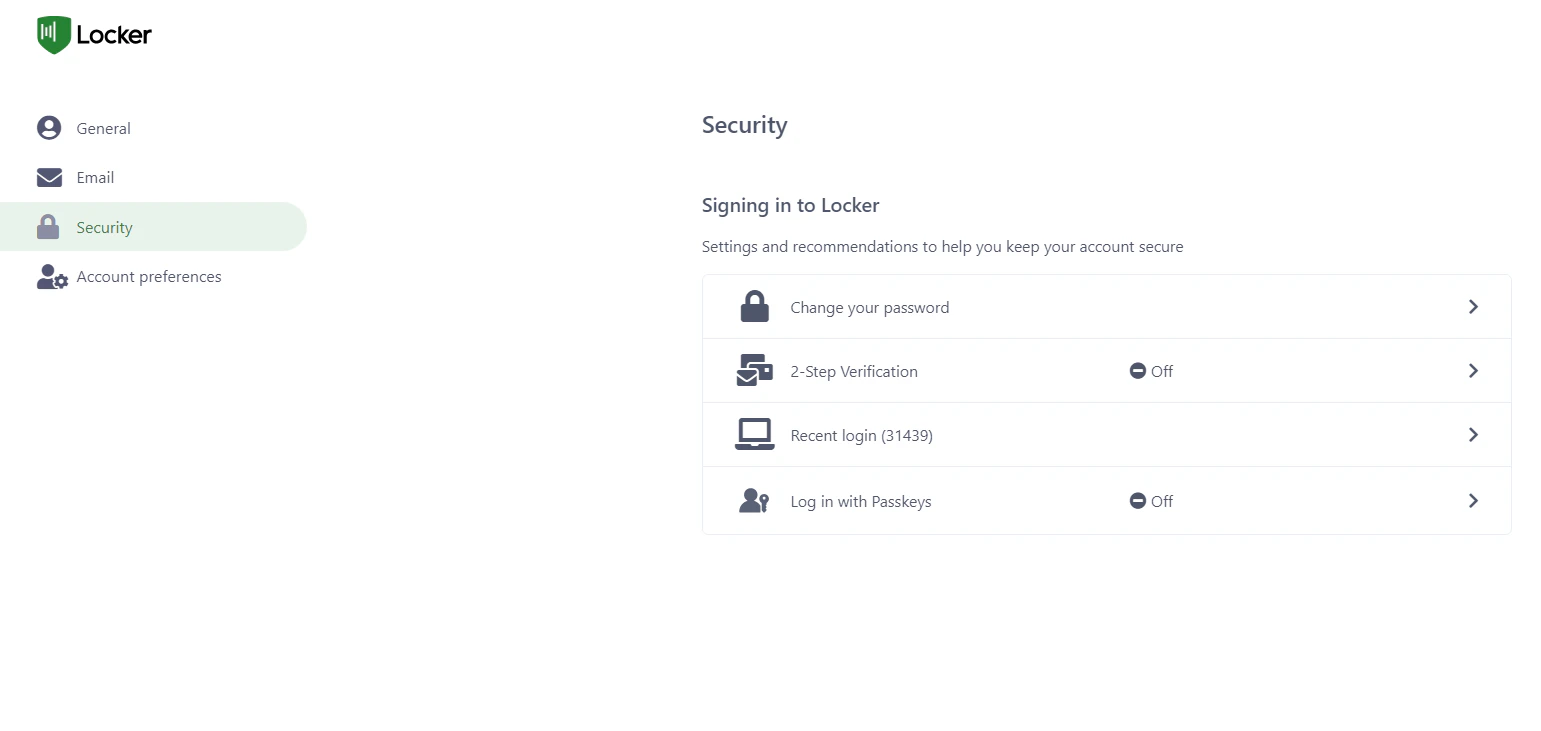
Task: Open the Account preferences section
Action: (x=148, y=277)
